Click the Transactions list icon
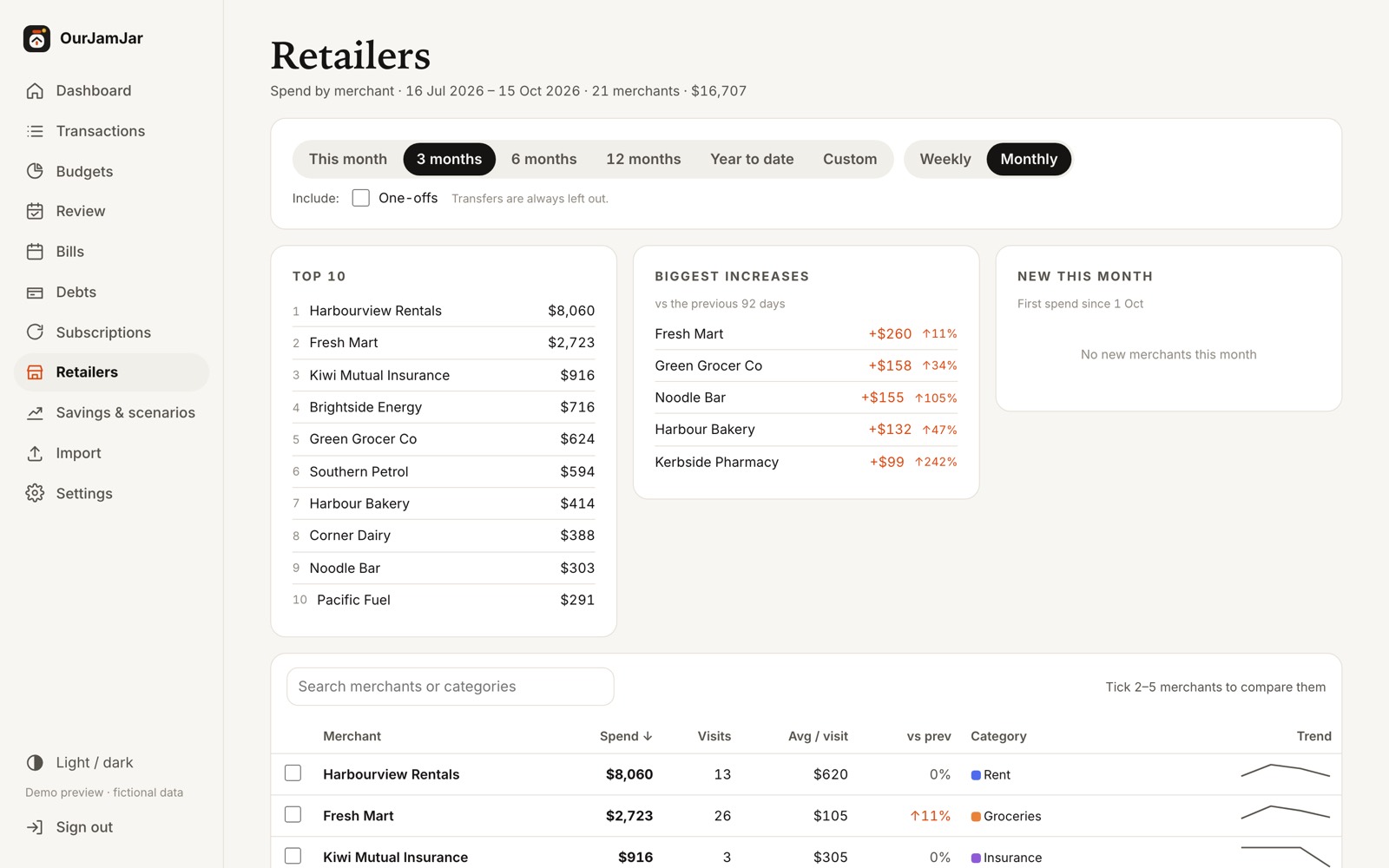The image size is (1389, 868). tap(35, 131)
